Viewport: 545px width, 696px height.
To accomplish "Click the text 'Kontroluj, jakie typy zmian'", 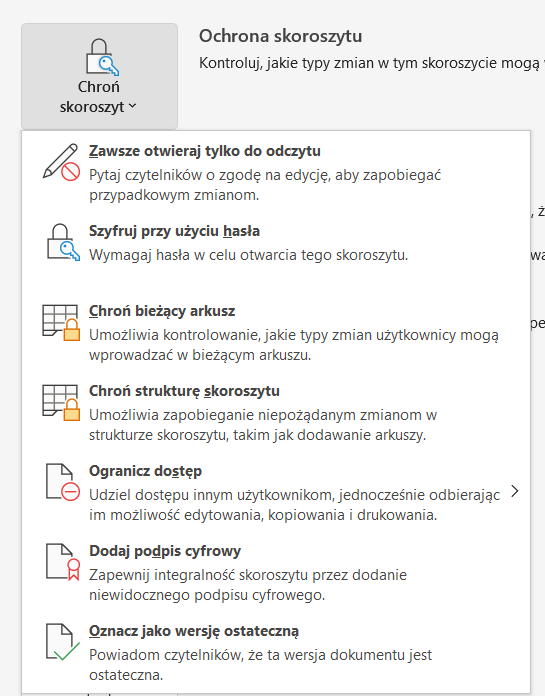I will [286, 63].
